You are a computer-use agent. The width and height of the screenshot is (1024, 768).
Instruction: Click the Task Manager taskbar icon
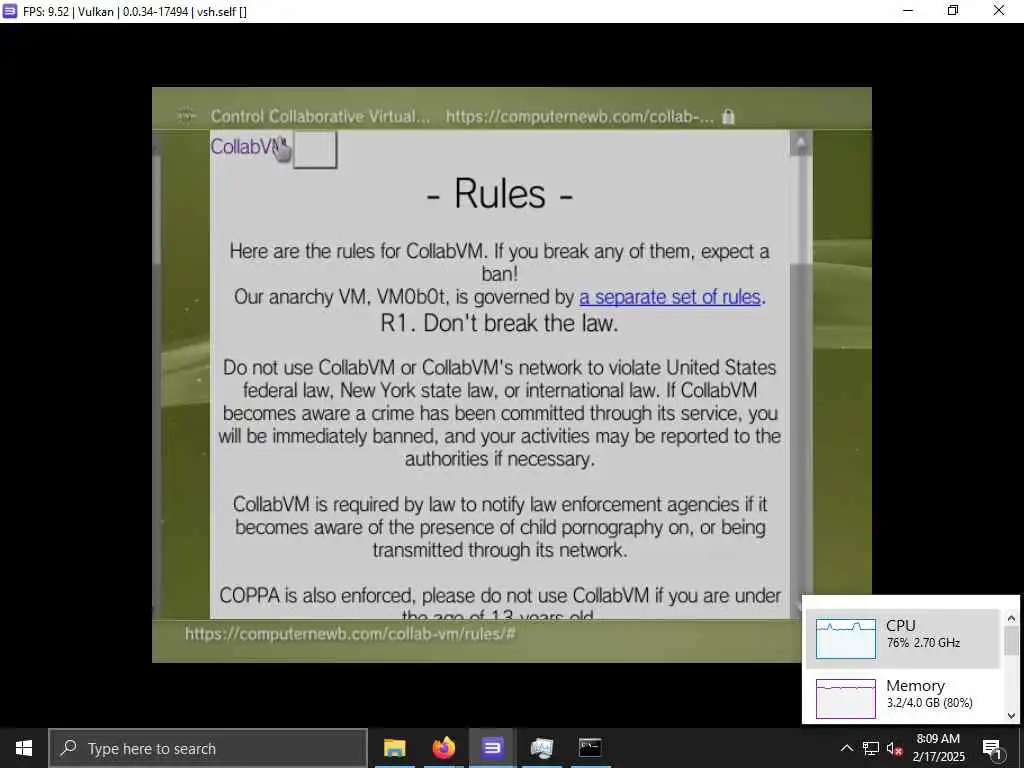(x=541, y=748)
